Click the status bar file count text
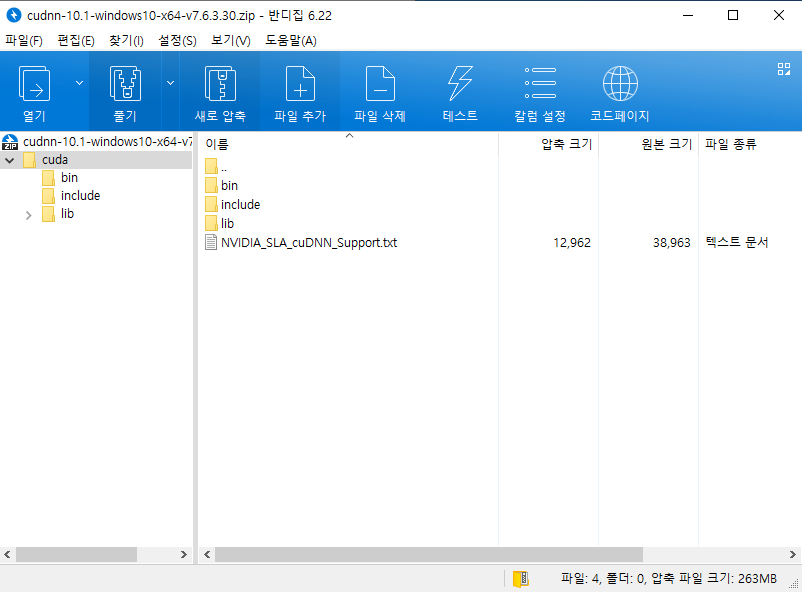Image resolution: width=802 pixels, height=592 pixels. tap(669, 579)
